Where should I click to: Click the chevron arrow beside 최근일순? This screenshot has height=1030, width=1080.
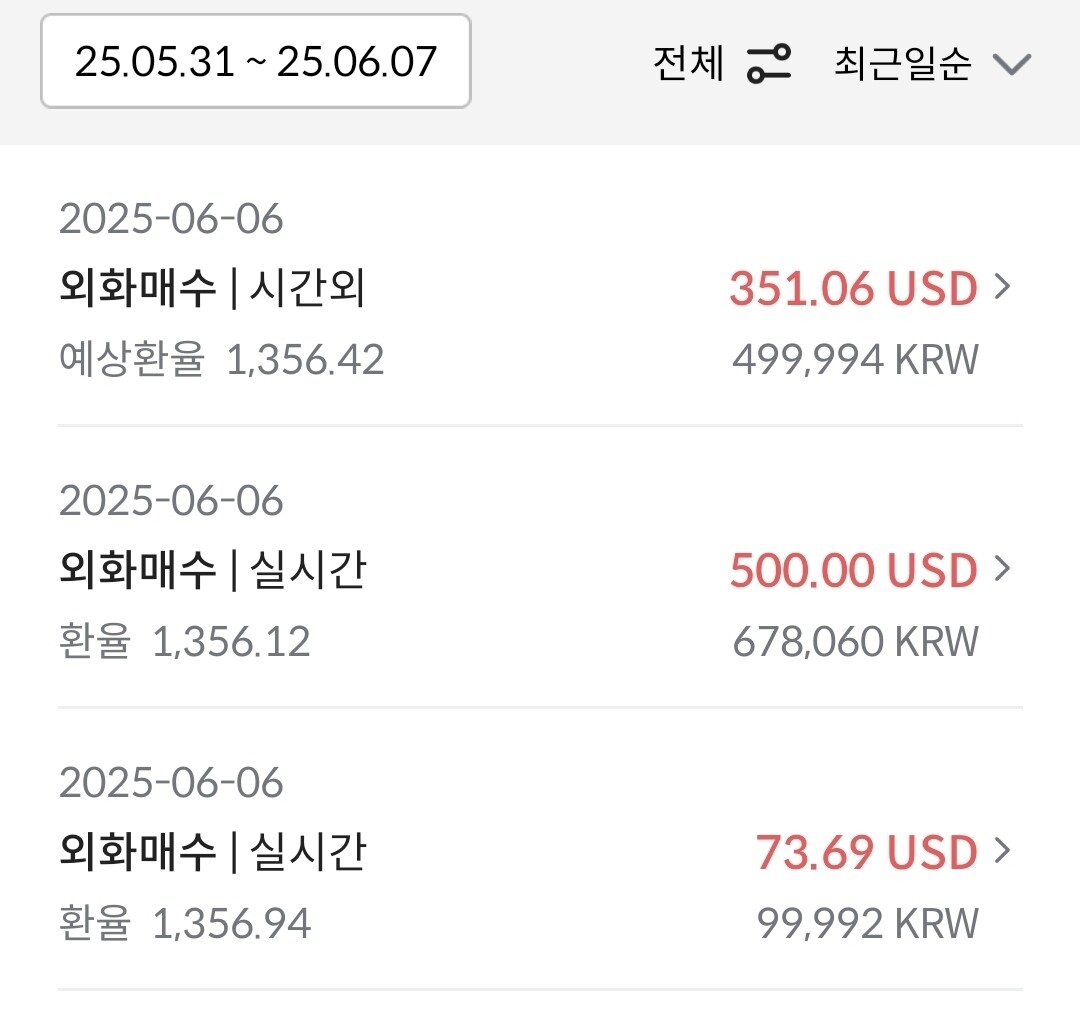point(1011,65)
